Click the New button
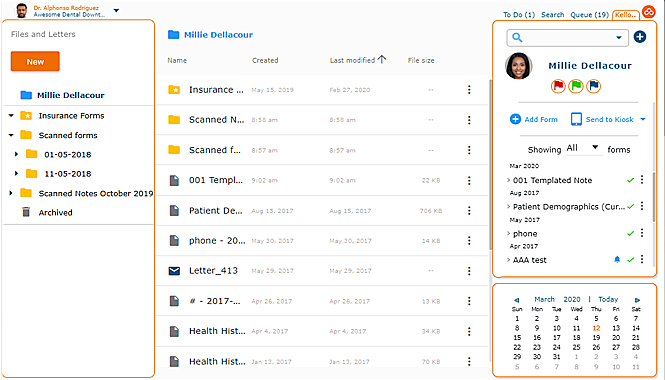Viewport: 665px width, 380px height. pos(35,61)
